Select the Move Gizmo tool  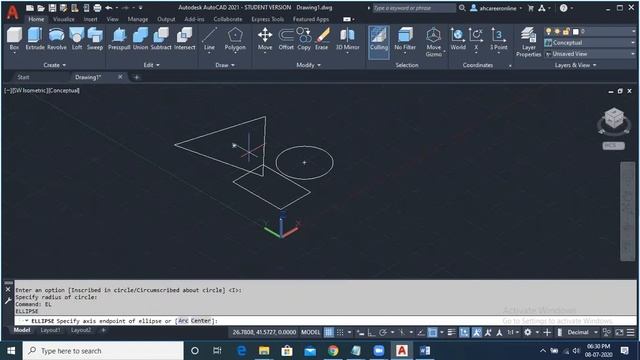pos(433,42)
